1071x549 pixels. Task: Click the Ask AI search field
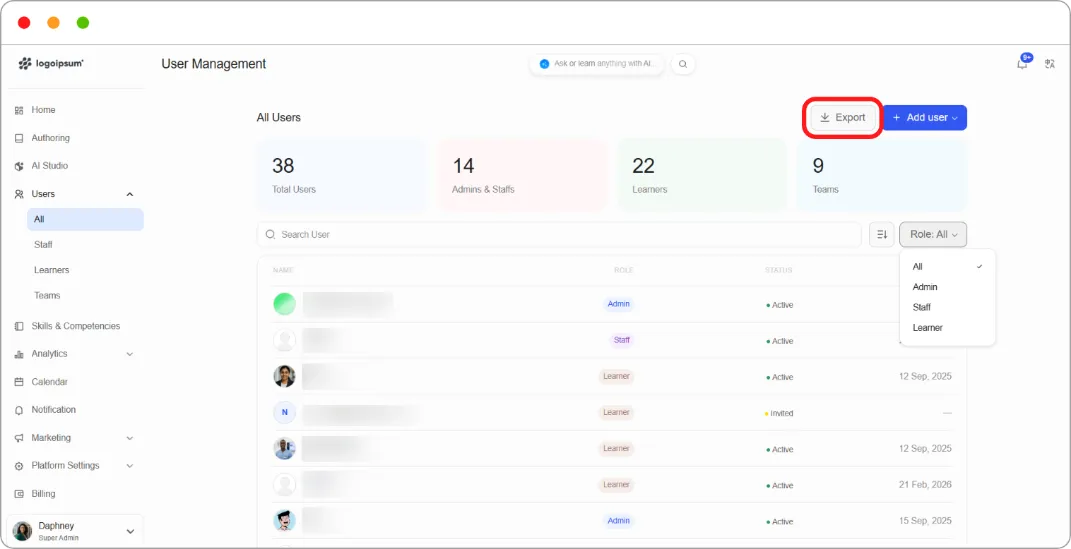pyautogui.click(x=596, y=64)
